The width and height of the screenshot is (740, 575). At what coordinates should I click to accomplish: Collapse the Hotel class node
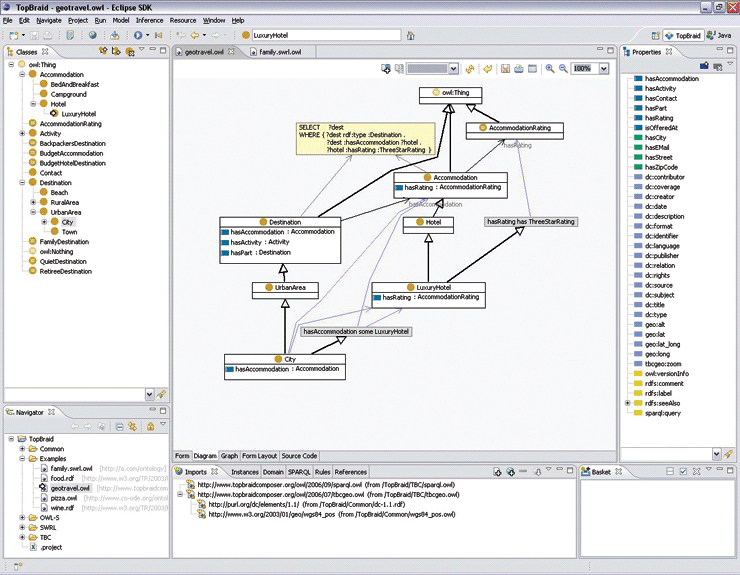[x=33, y=104]
